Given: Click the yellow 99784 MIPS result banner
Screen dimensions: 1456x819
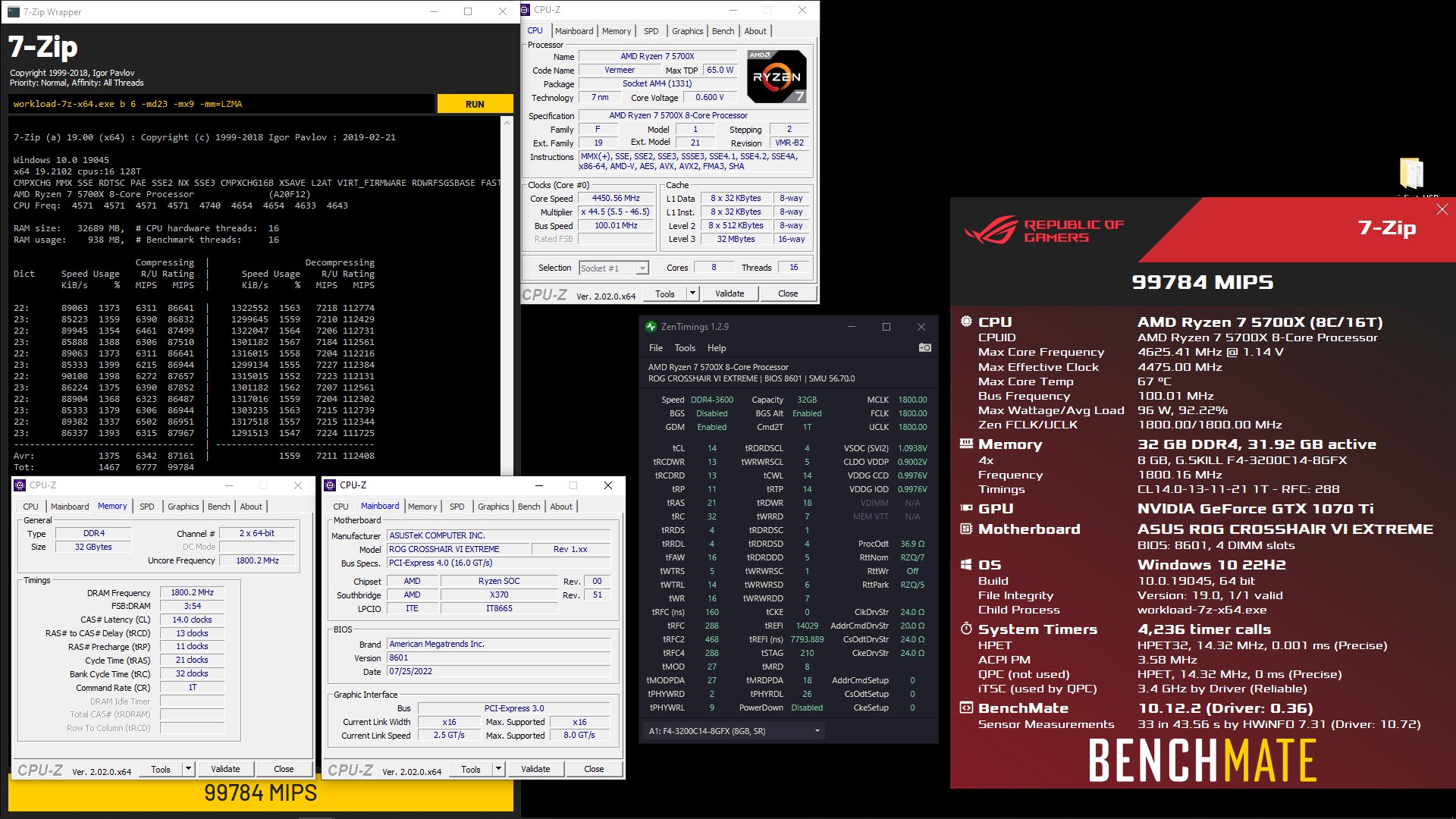Looking at the screenshot, I should click(x=261, y=793).
